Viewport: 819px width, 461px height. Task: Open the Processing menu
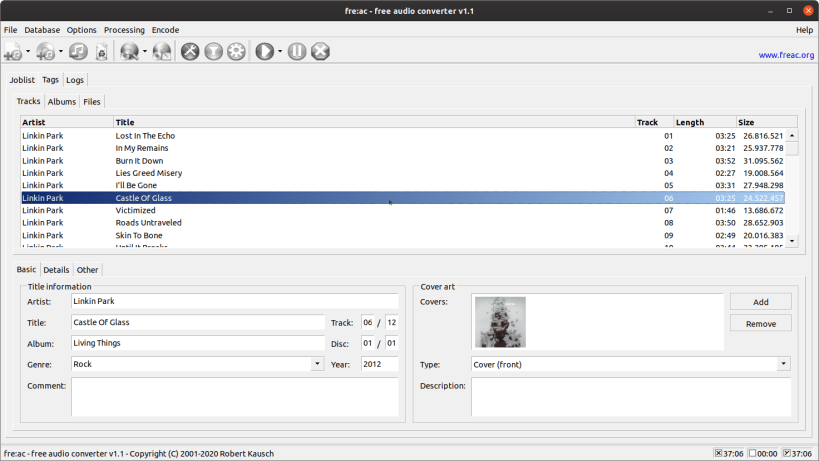pyautogui.click(x=124, y=30)
